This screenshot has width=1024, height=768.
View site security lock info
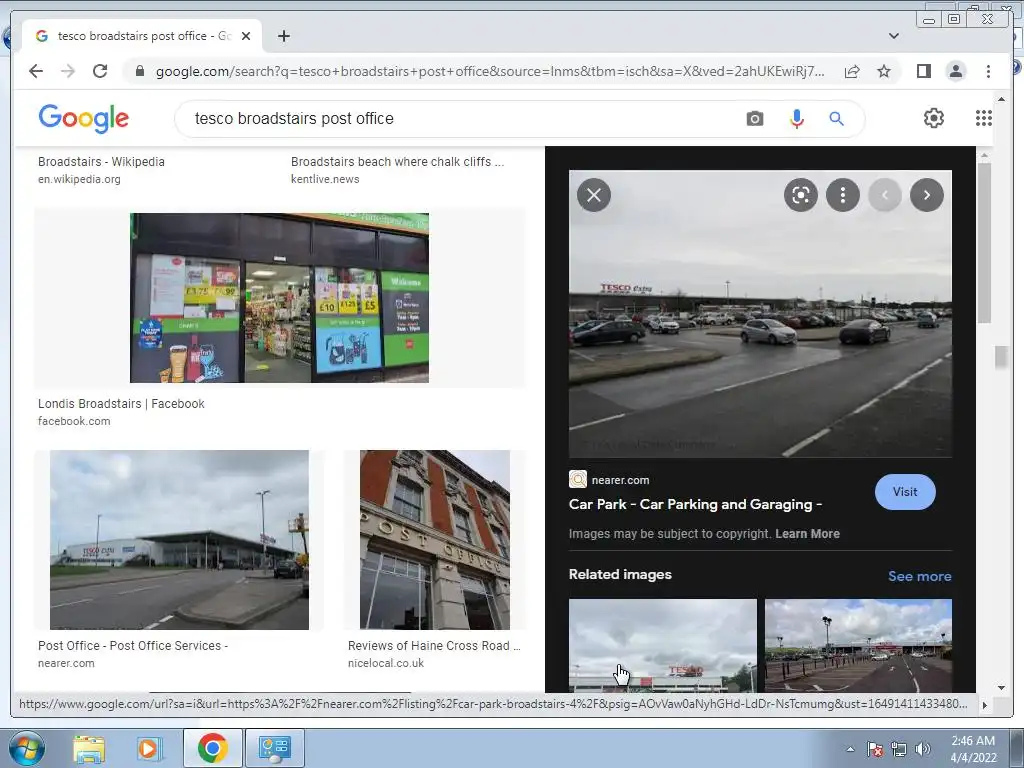pos(140,71)
